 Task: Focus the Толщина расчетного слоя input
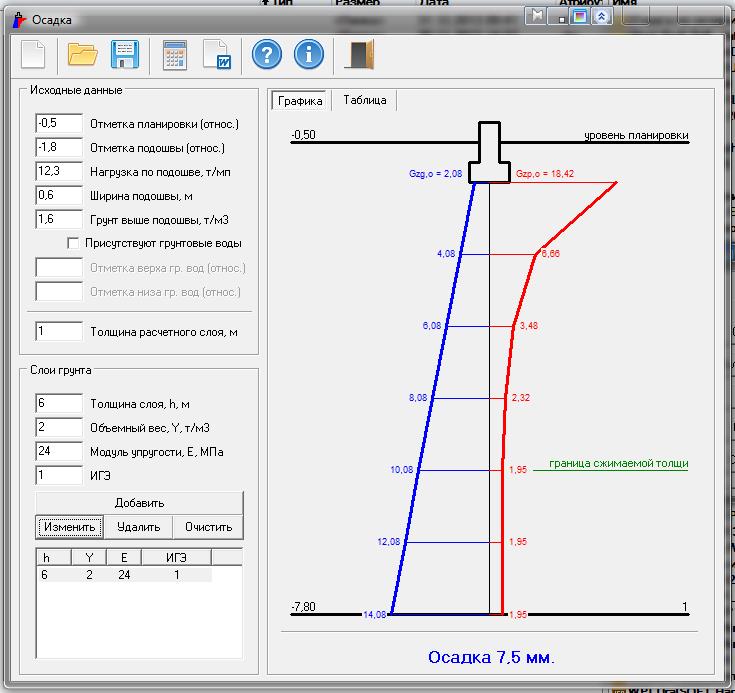point(59,331)
